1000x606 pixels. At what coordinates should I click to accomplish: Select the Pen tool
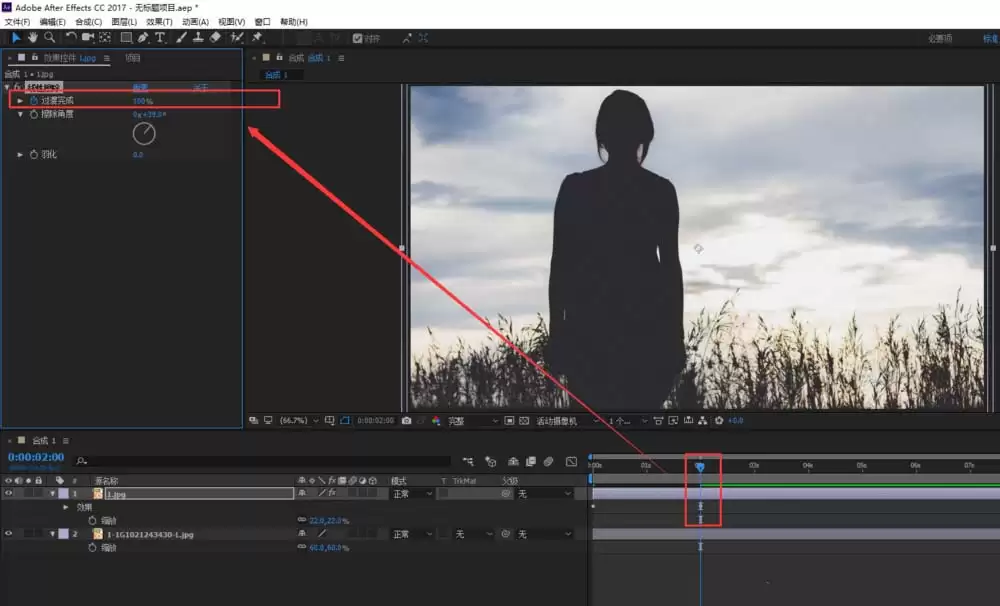click(143, 38)
